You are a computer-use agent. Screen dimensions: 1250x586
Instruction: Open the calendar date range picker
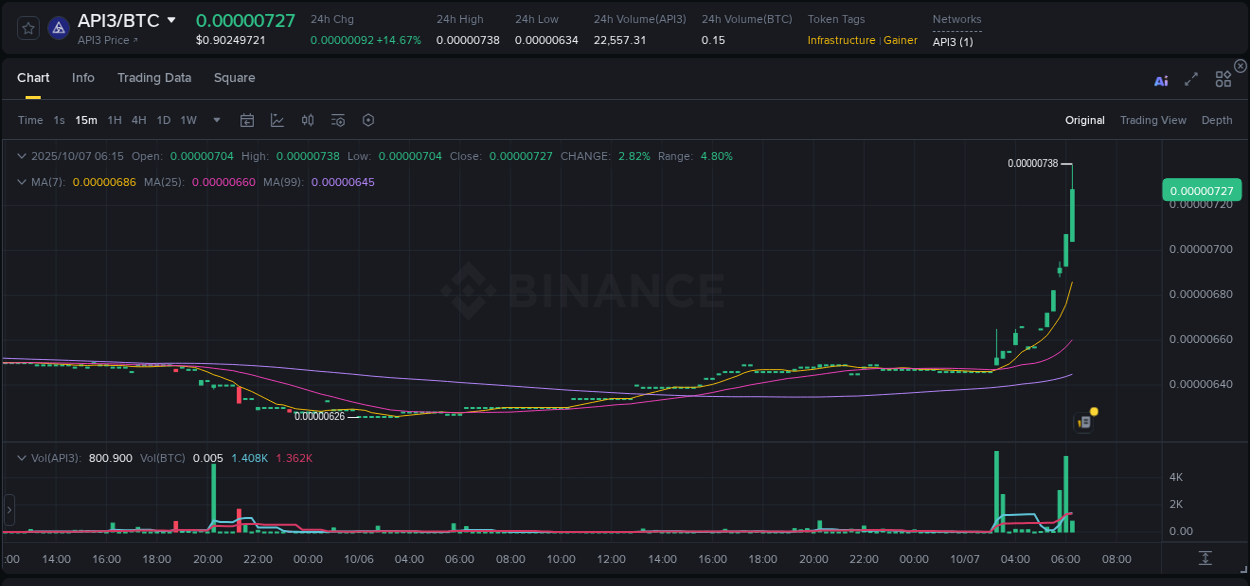click(247, 119)
